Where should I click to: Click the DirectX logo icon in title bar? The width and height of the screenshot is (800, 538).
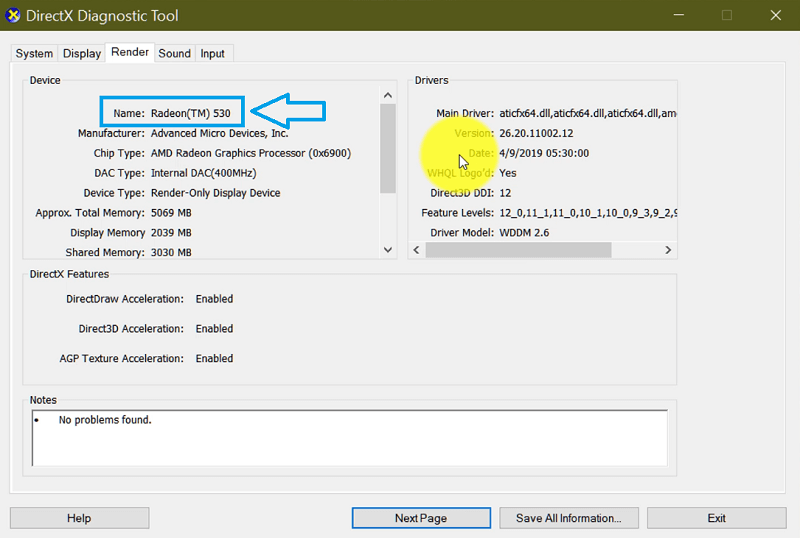click(x=13, y=15)
